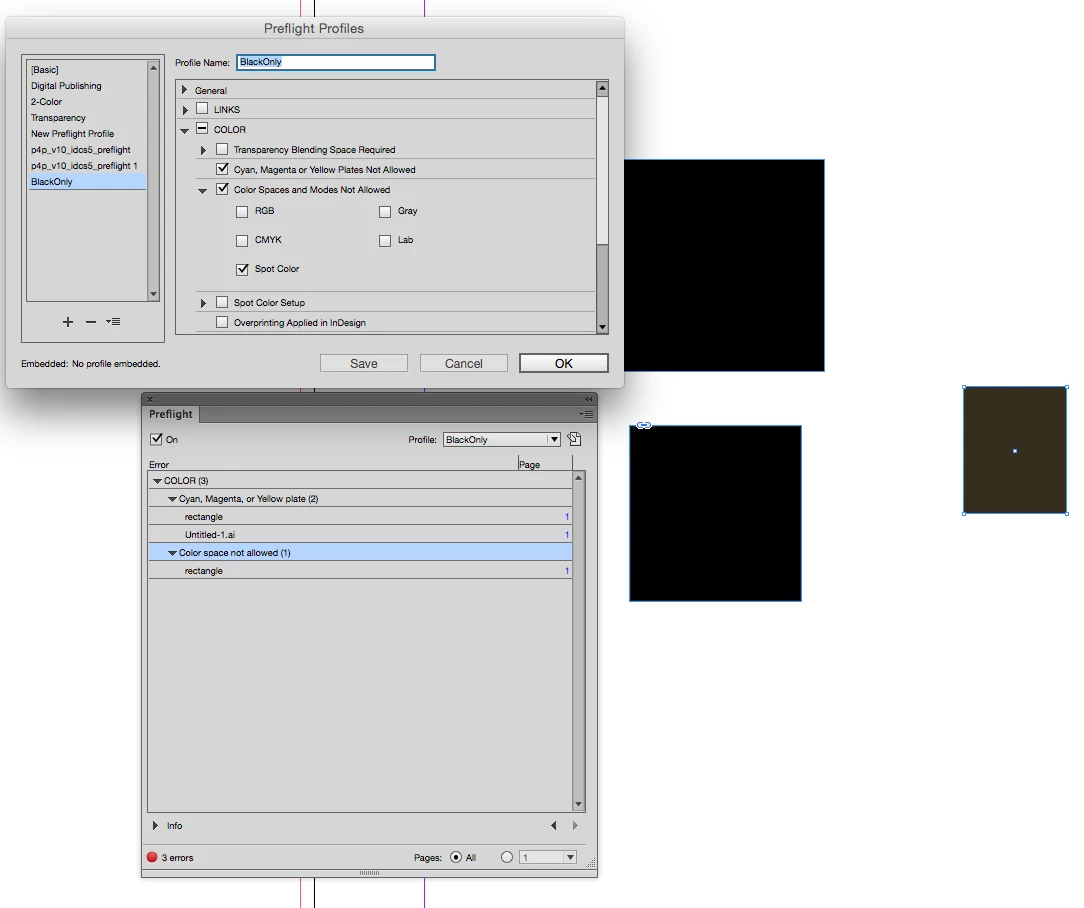Select 2-Color profile
This screenshot has height=908, width=1084.
(86, 101)
